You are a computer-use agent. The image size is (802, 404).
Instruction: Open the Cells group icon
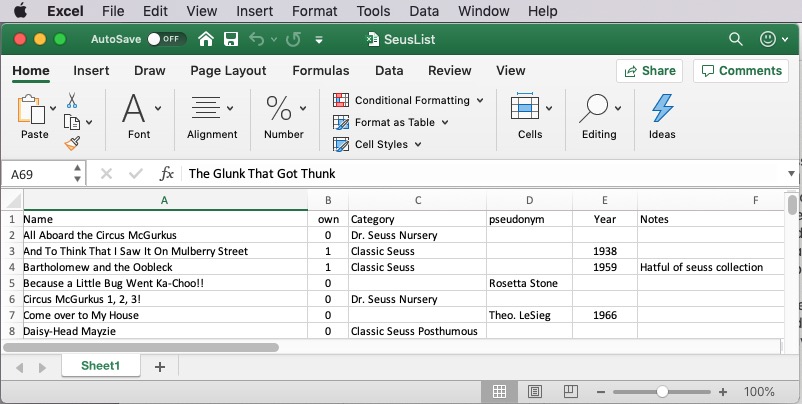click(525, 106)
